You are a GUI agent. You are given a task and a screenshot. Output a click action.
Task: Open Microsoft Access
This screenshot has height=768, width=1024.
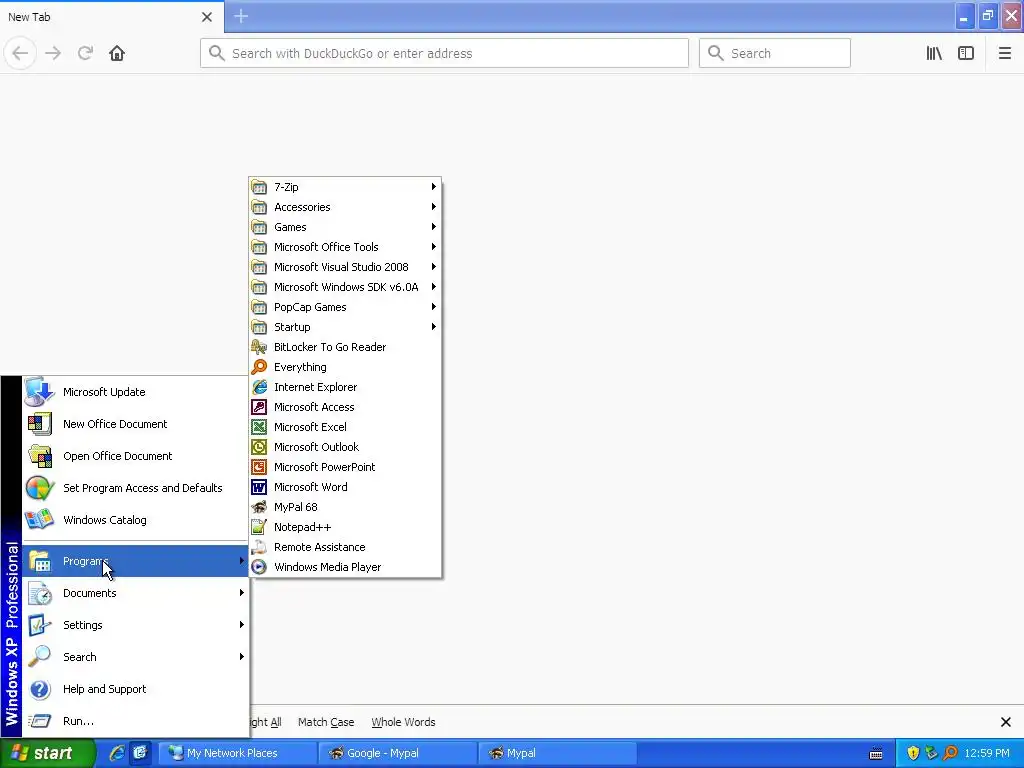coord(345,407)
